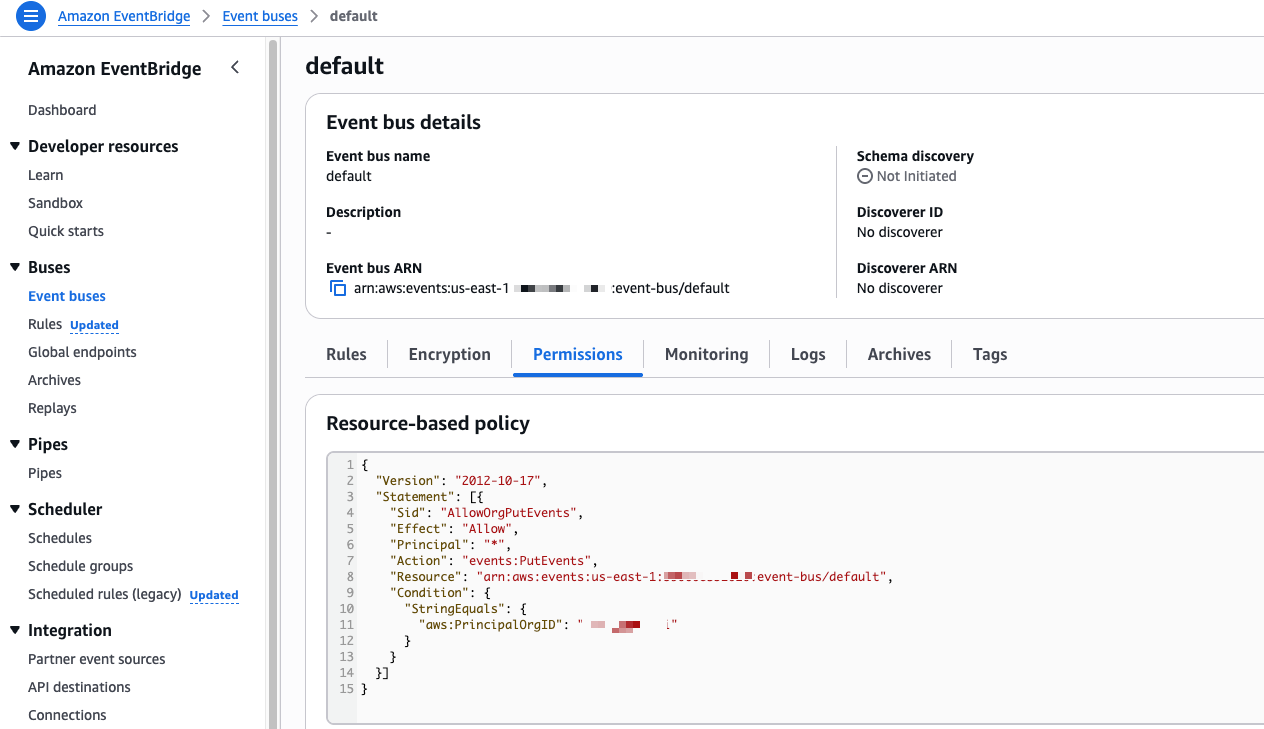Open Event buses in the sidebar
Image resolution: width=1264 pixels, height=729 pixels.
click(x=67, y=296)
